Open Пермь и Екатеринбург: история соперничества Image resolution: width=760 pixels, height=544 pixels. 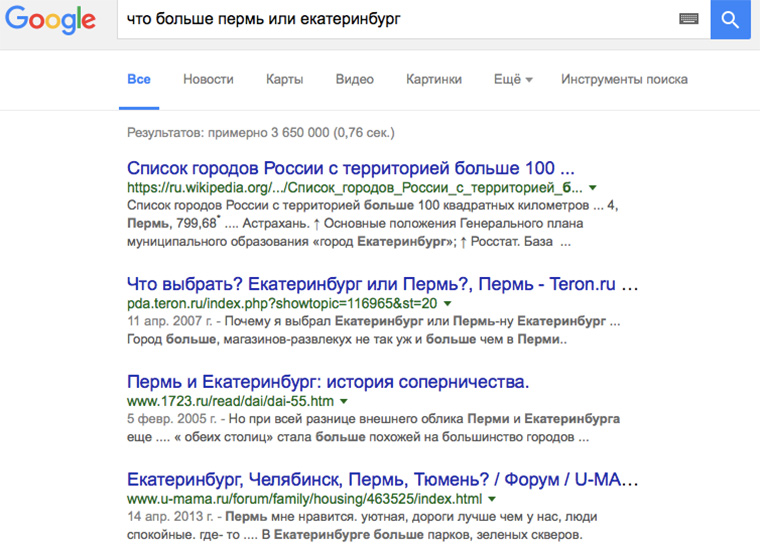click(328, 382)
